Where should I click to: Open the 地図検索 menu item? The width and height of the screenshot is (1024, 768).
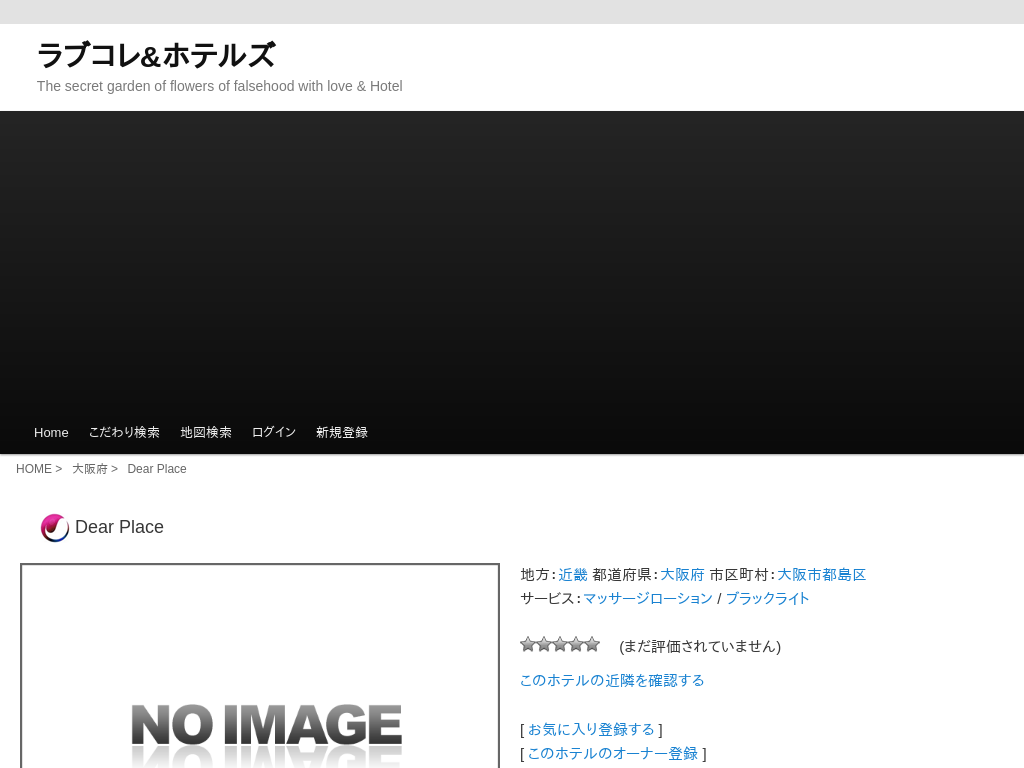coord(206,432)
